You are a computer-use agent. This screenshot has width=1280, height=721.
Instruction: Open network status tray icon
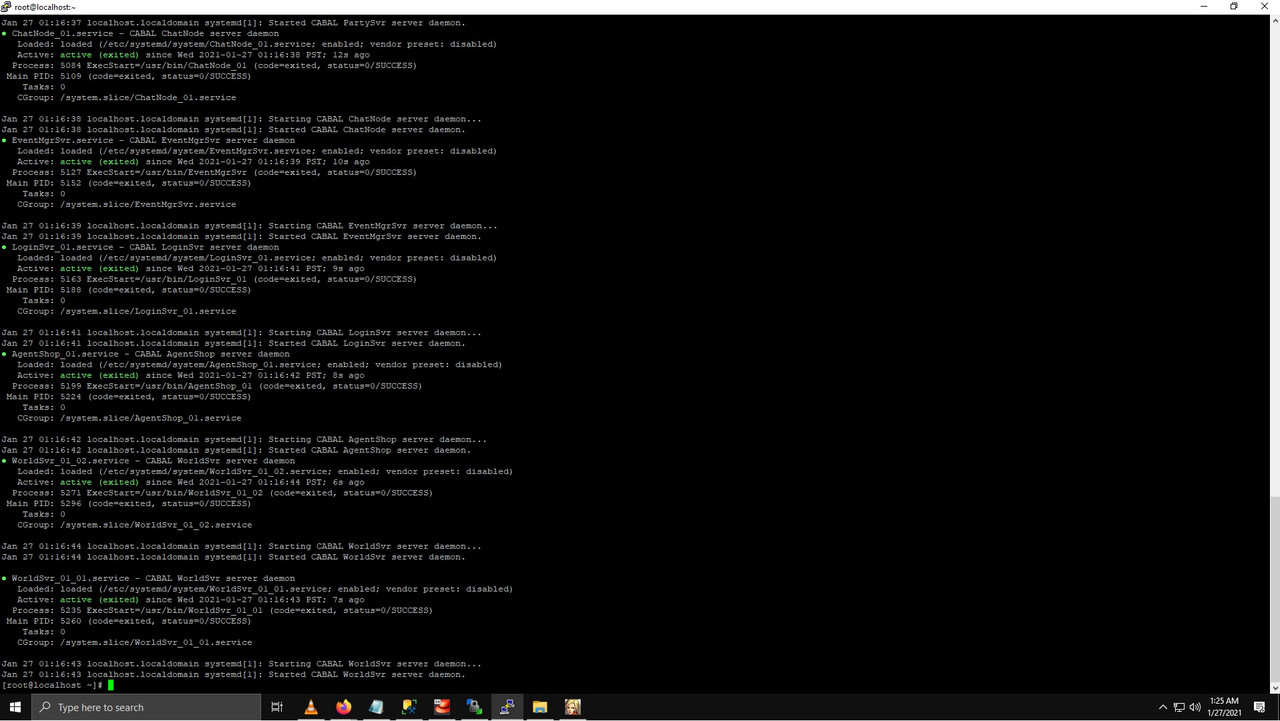[x=1179, y=707]
